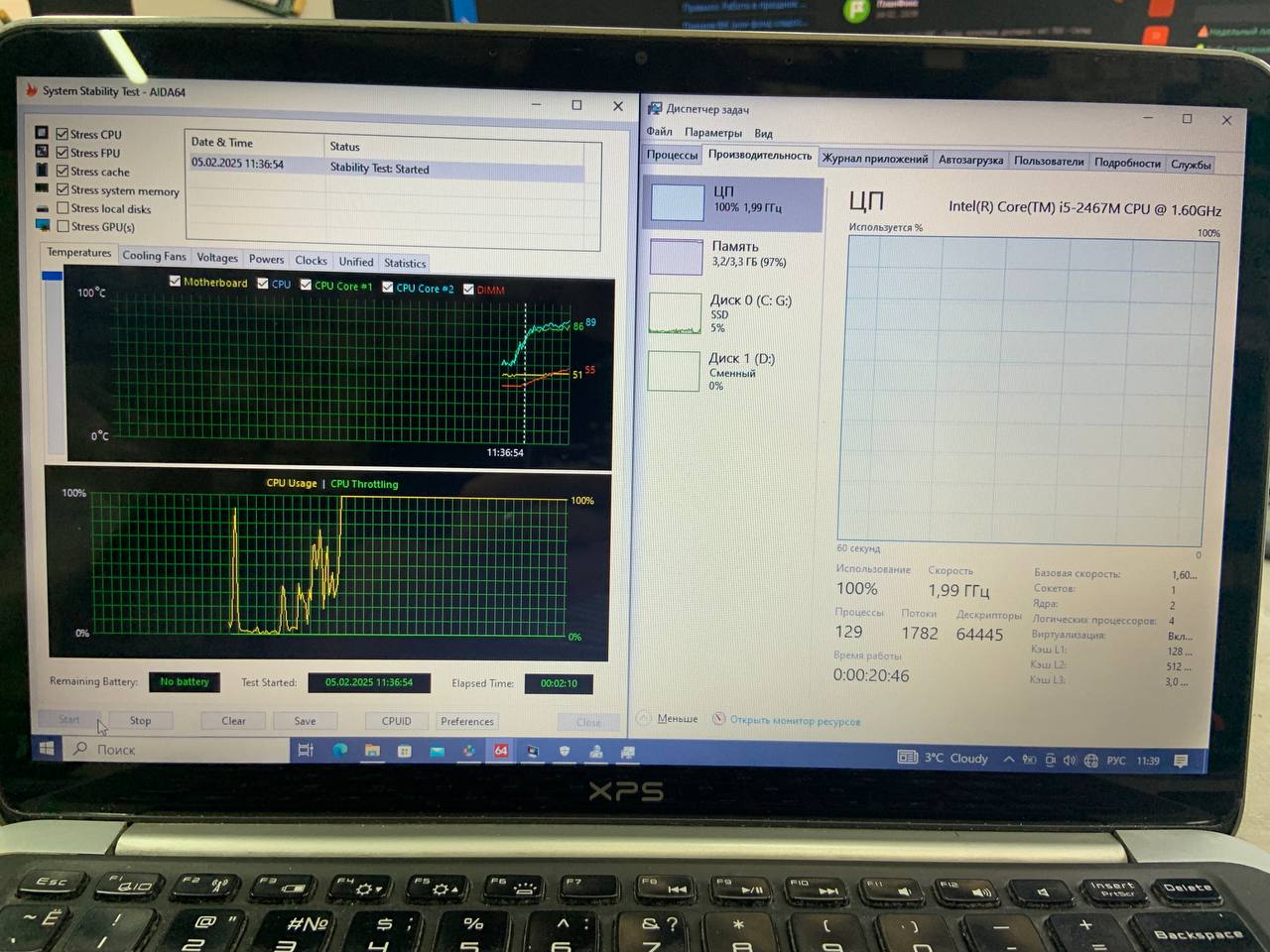
Task: Toggle the CPU Core #1 graph checkbox
Action: tap(307, 285)
